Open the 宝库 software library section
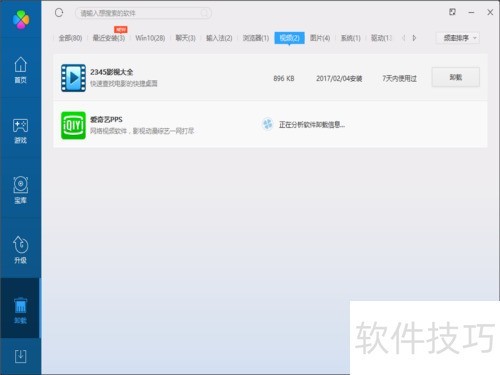500x375 pixels. point(20,190)
